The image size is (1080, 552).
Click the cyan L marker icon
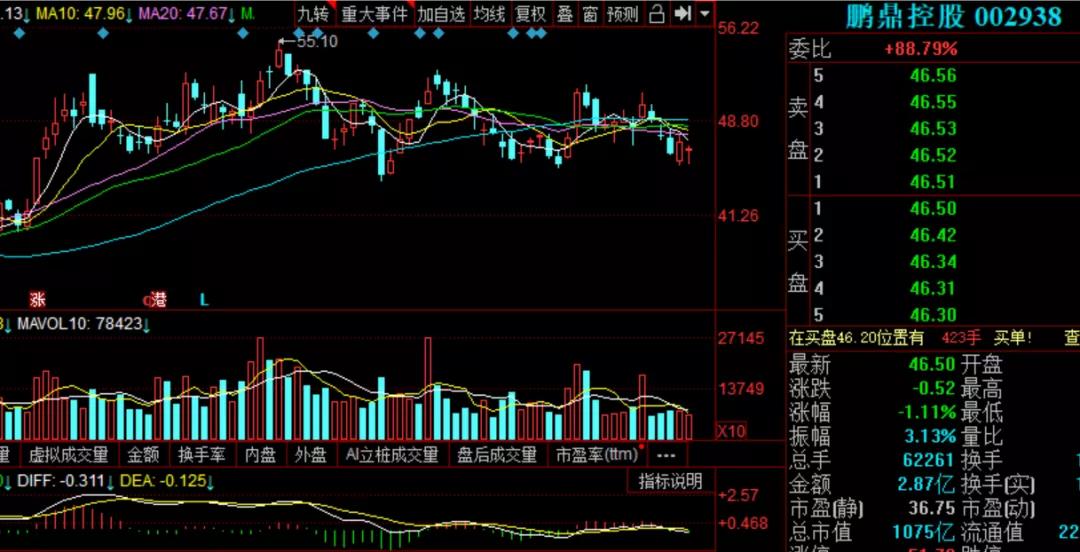point(205,300)
